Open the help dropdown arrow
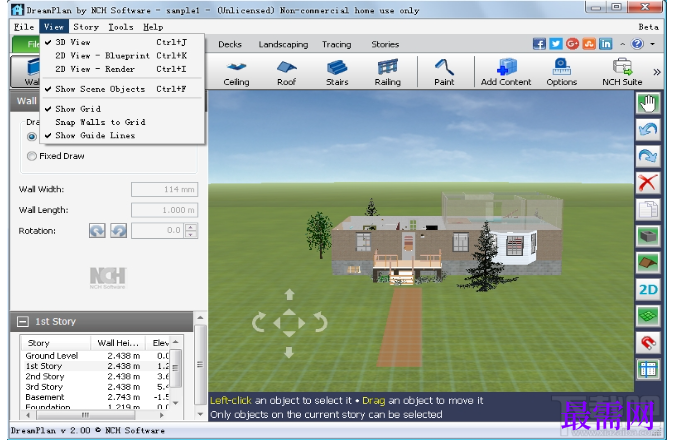Image resolution: width=673 pixels, height=447 pixels. [x=652, y=44]
